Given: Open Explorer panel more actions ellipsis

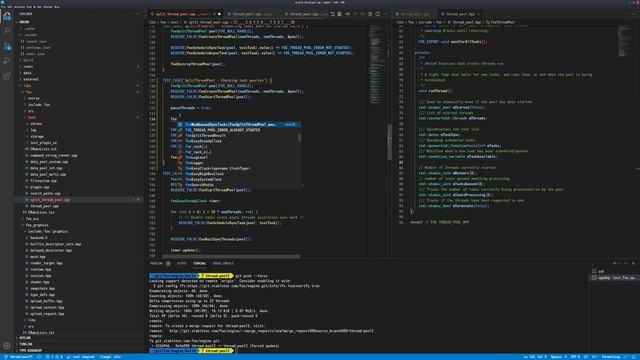Looking at the screenshot, I should pos(137,14).
